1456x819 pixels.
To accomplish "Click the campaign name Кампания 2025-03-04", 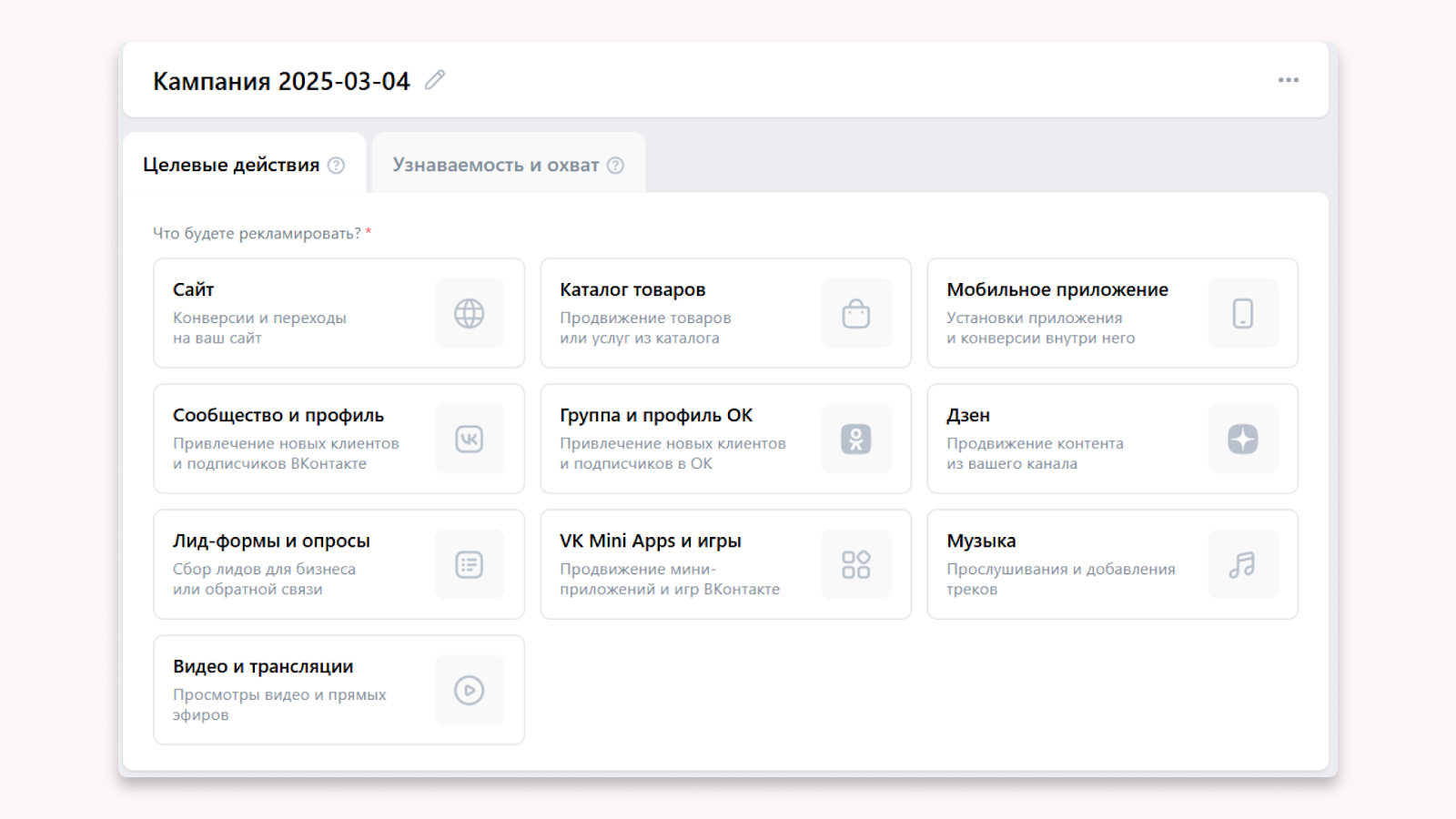I will tap(281, 81).
